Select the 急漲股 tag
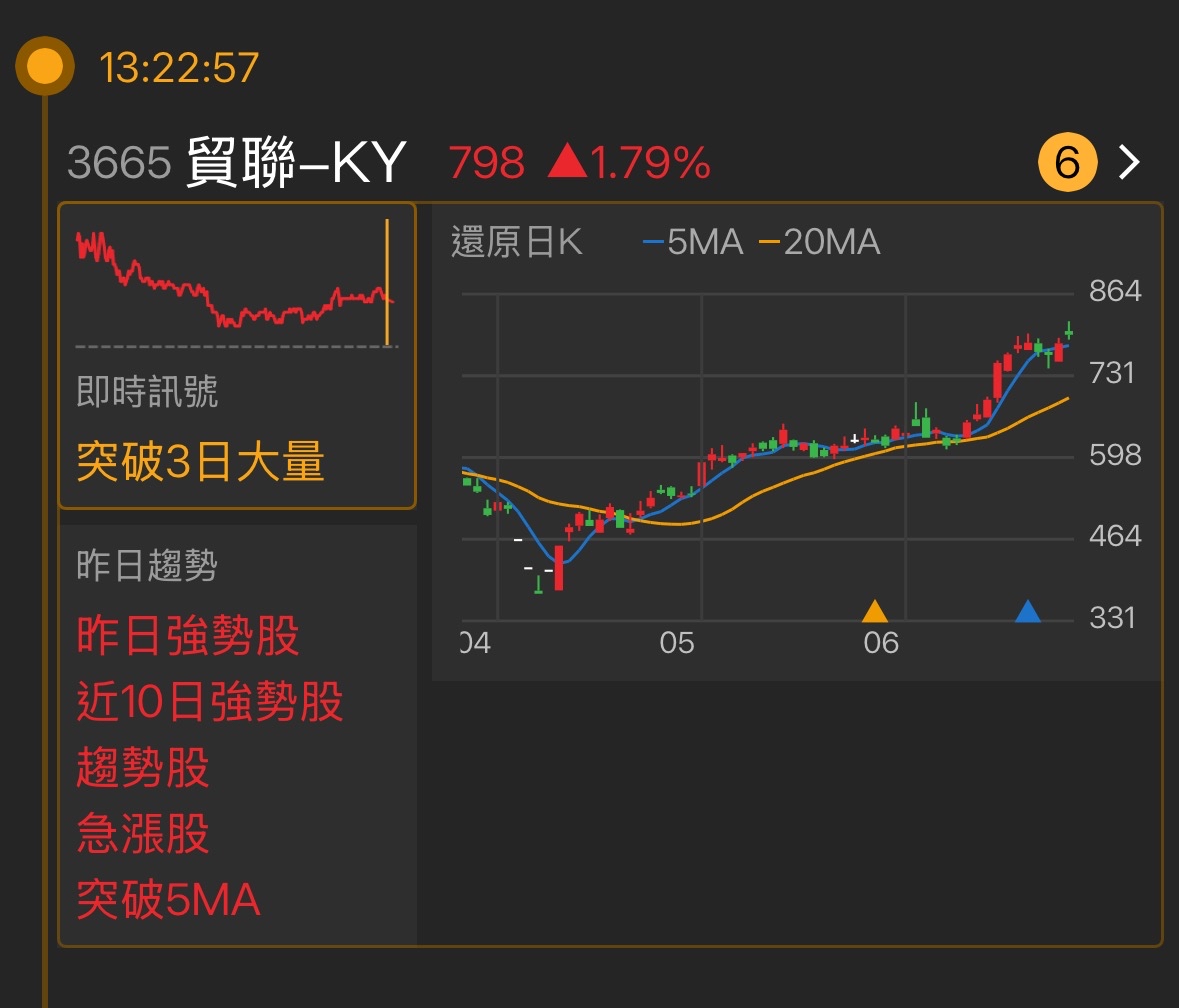This screenshot has height=1008, width=1179. click(x=143, y=833)
